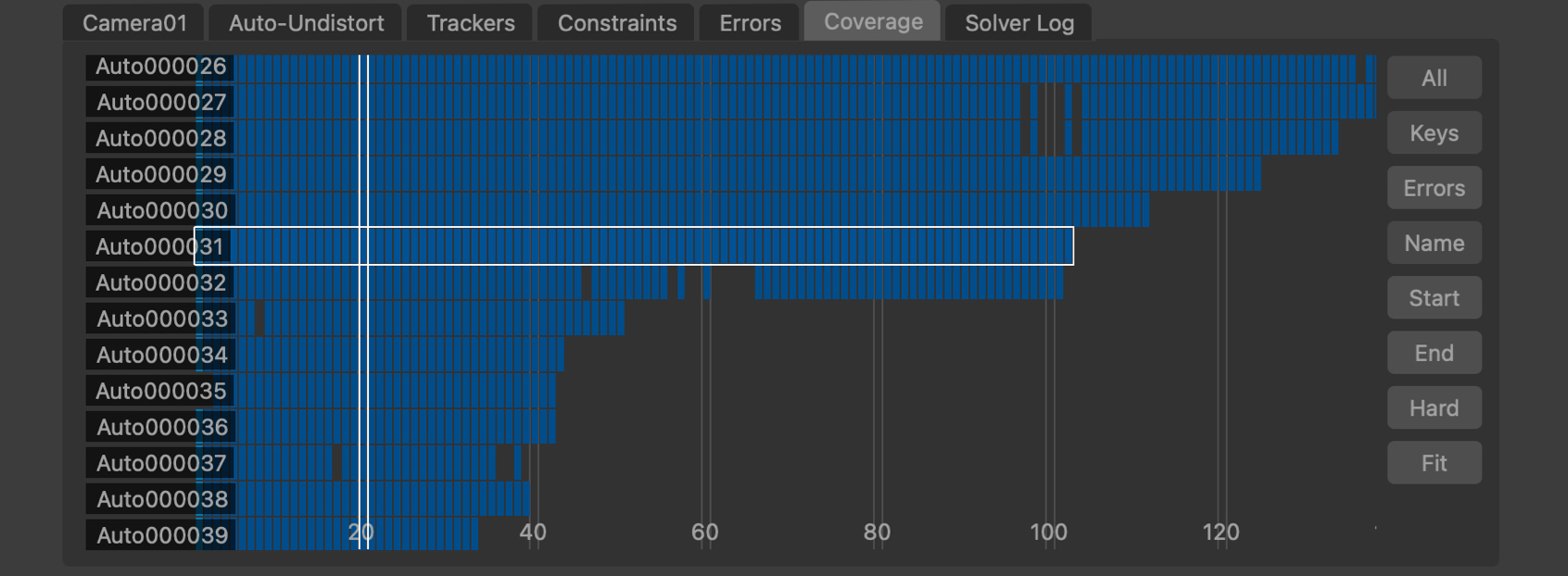The width and height of the screenshot is (1568, 576).
Task: Sort trackers with the Errors button
Action: point(1434,188)
